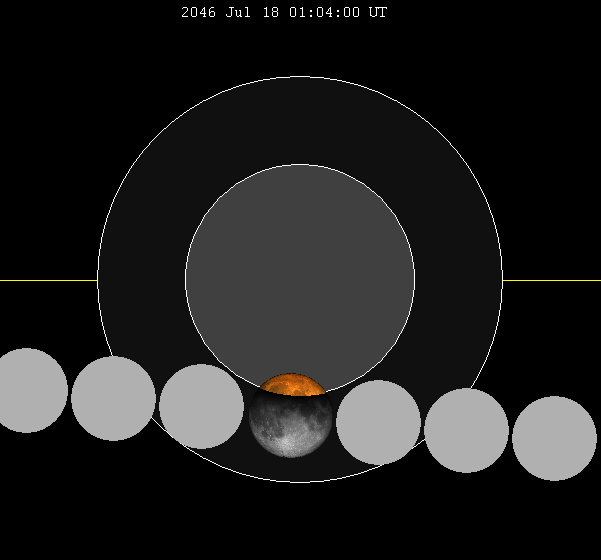The width and height of the screenshot is (601, 560).
Task: Click the top of the white penumbra outline
Action: click(x=300, y=77)
